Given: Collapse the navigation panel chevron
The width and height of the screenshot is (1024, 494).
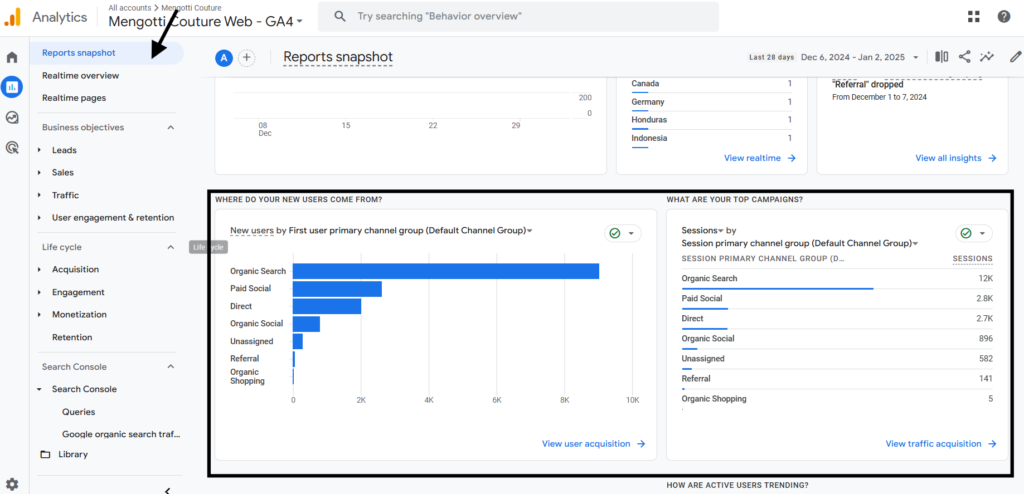Looking at the screenshot, I should 167,490.
